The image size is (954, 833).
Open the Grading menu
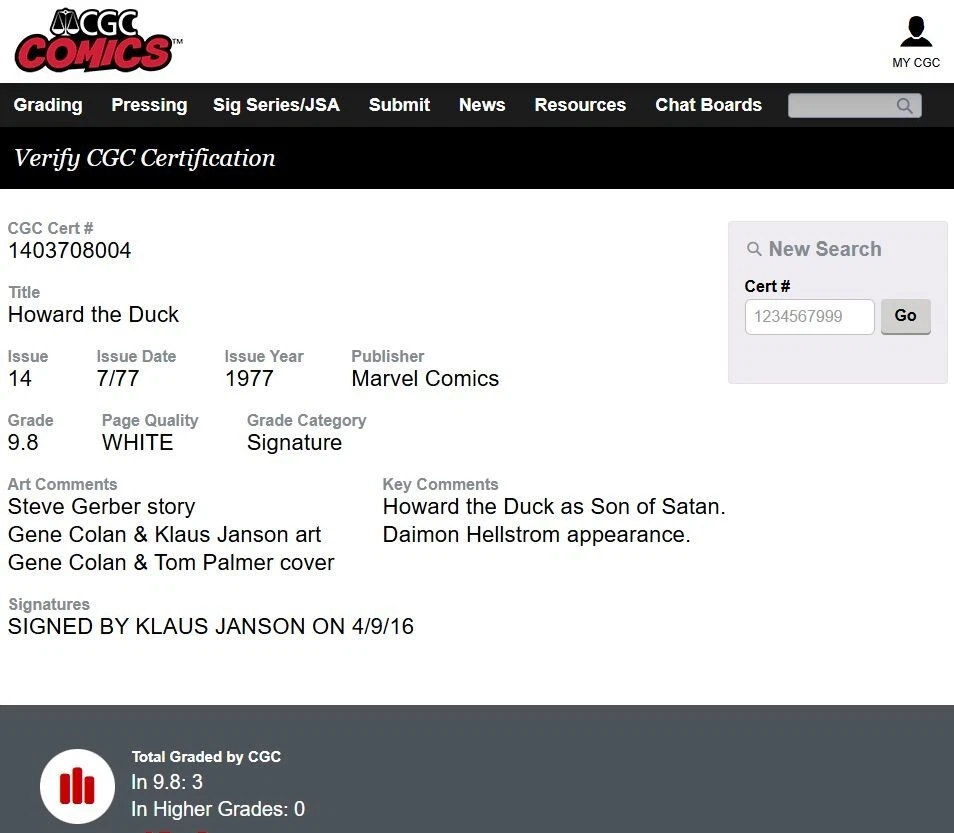pyautogui.click(x=48, y=105)
